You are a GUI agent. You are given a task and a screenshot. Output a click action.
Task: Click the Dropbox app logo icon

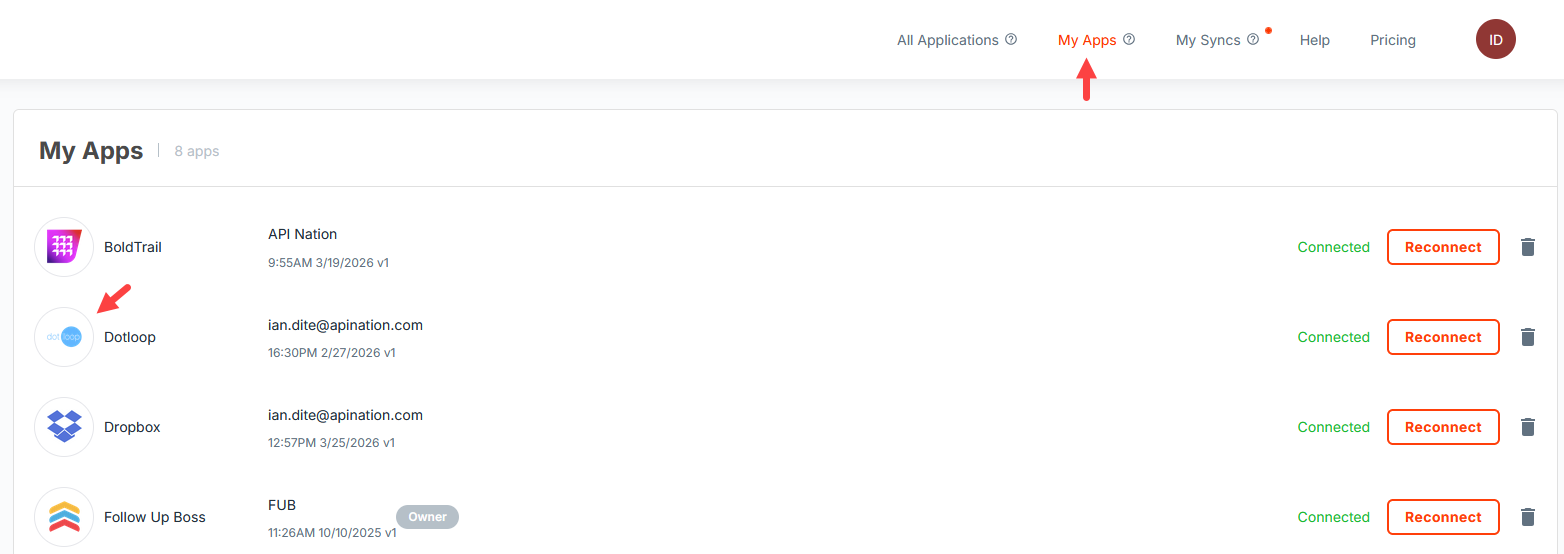(x=64, y=427)
